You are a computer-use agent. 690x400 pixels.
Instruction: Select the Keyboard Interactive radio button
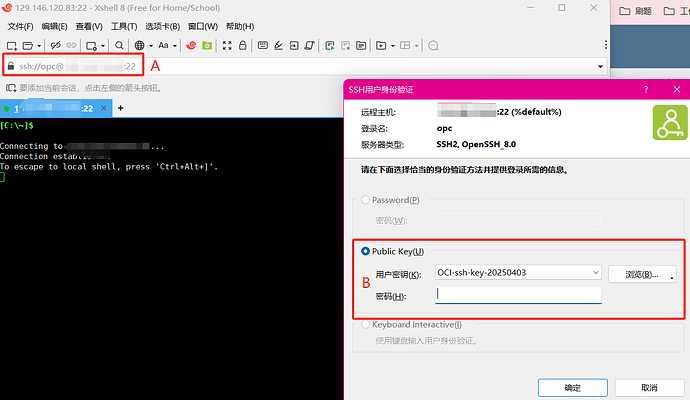(x=366, y=325)
